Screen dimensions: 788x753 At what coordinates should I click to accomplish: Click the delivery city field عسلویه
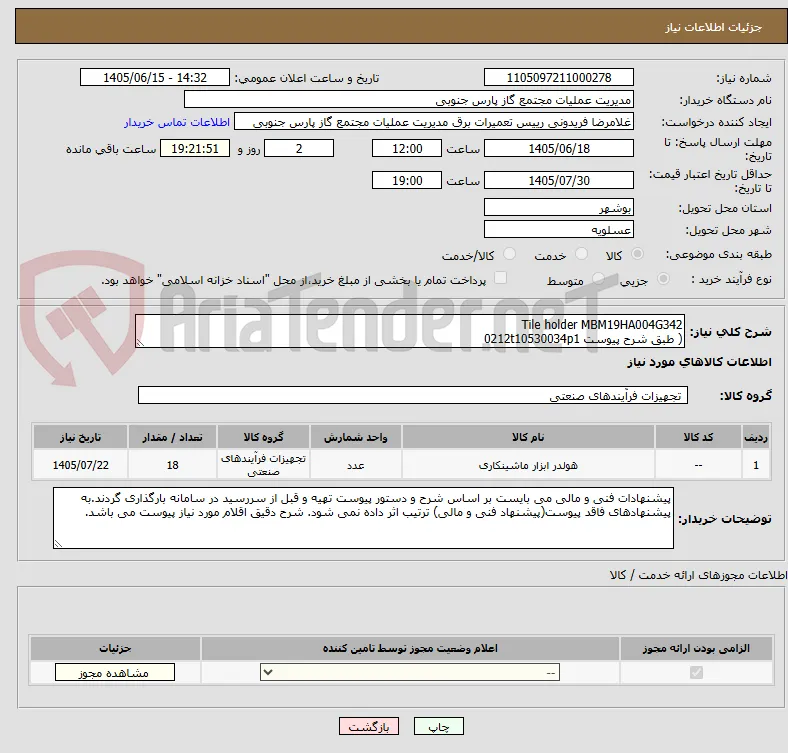pyautogui.click(x=558, y=229)
